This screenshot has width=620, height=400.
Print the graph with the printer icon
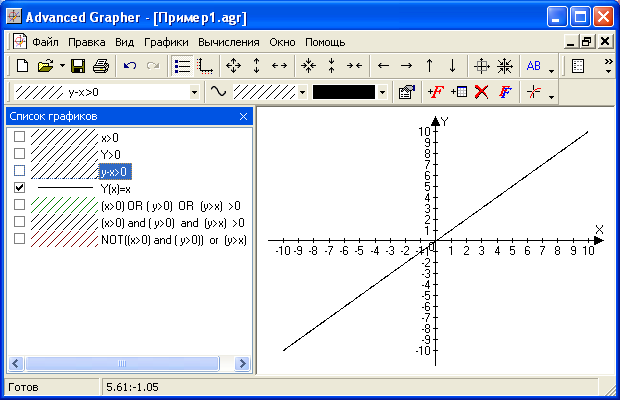click(100, 66)
